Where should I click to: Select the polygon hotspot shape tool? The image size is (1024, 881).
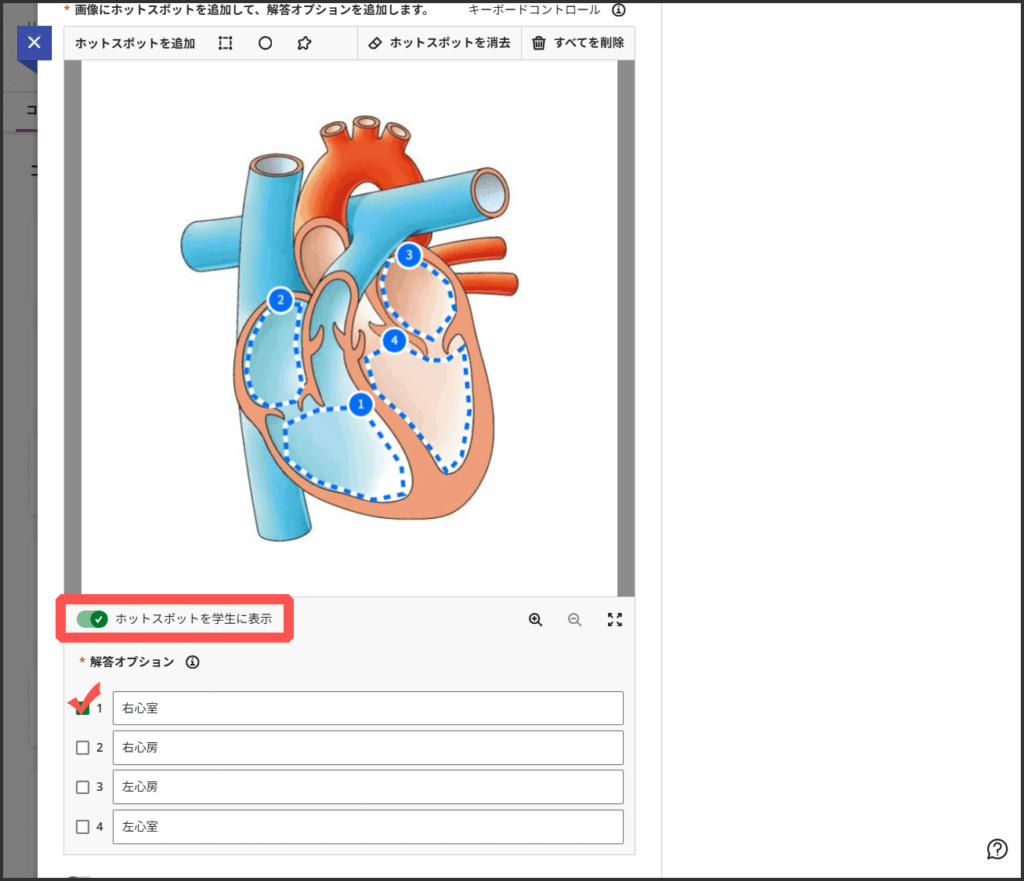[x=304, y=44]
